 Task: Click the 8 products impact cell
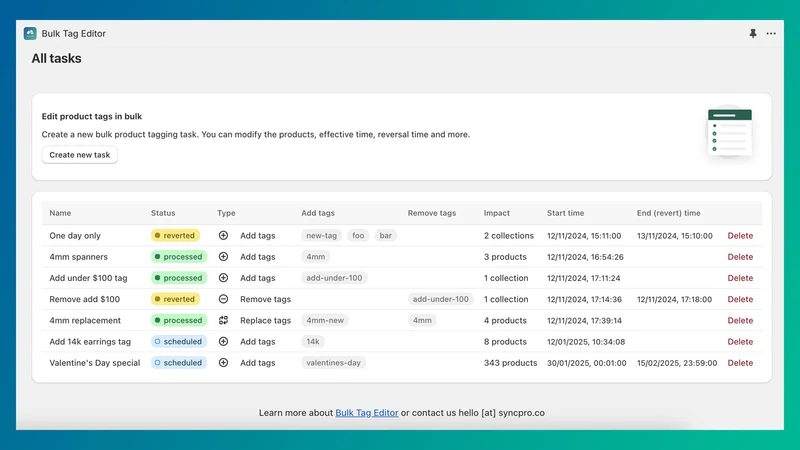pyautogui.click(x=505, y=341)
